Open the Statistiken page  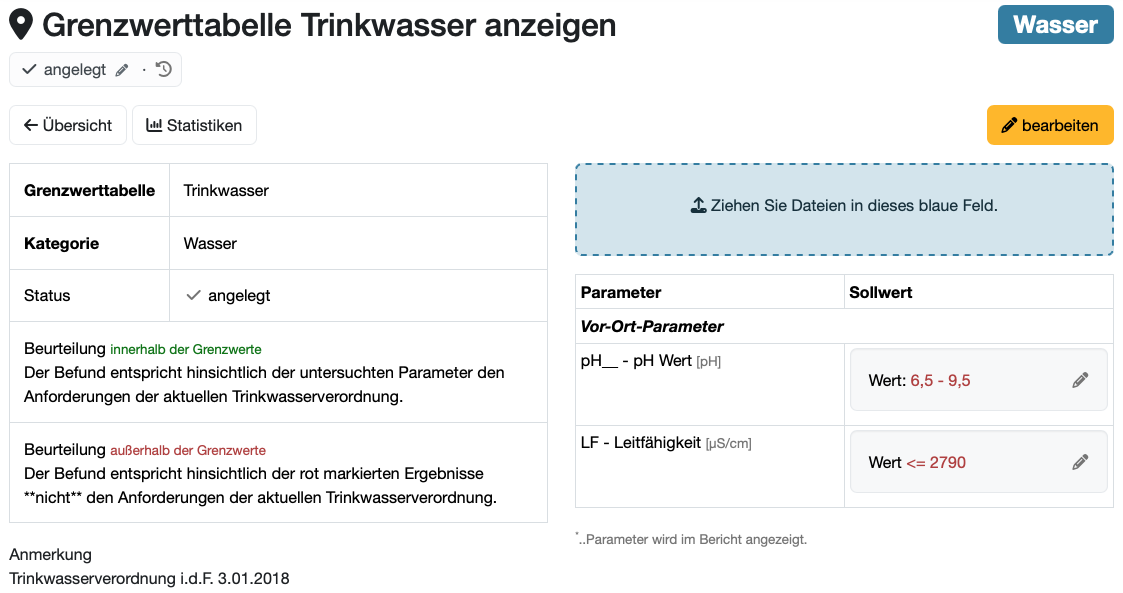click(x=194, y=125)
